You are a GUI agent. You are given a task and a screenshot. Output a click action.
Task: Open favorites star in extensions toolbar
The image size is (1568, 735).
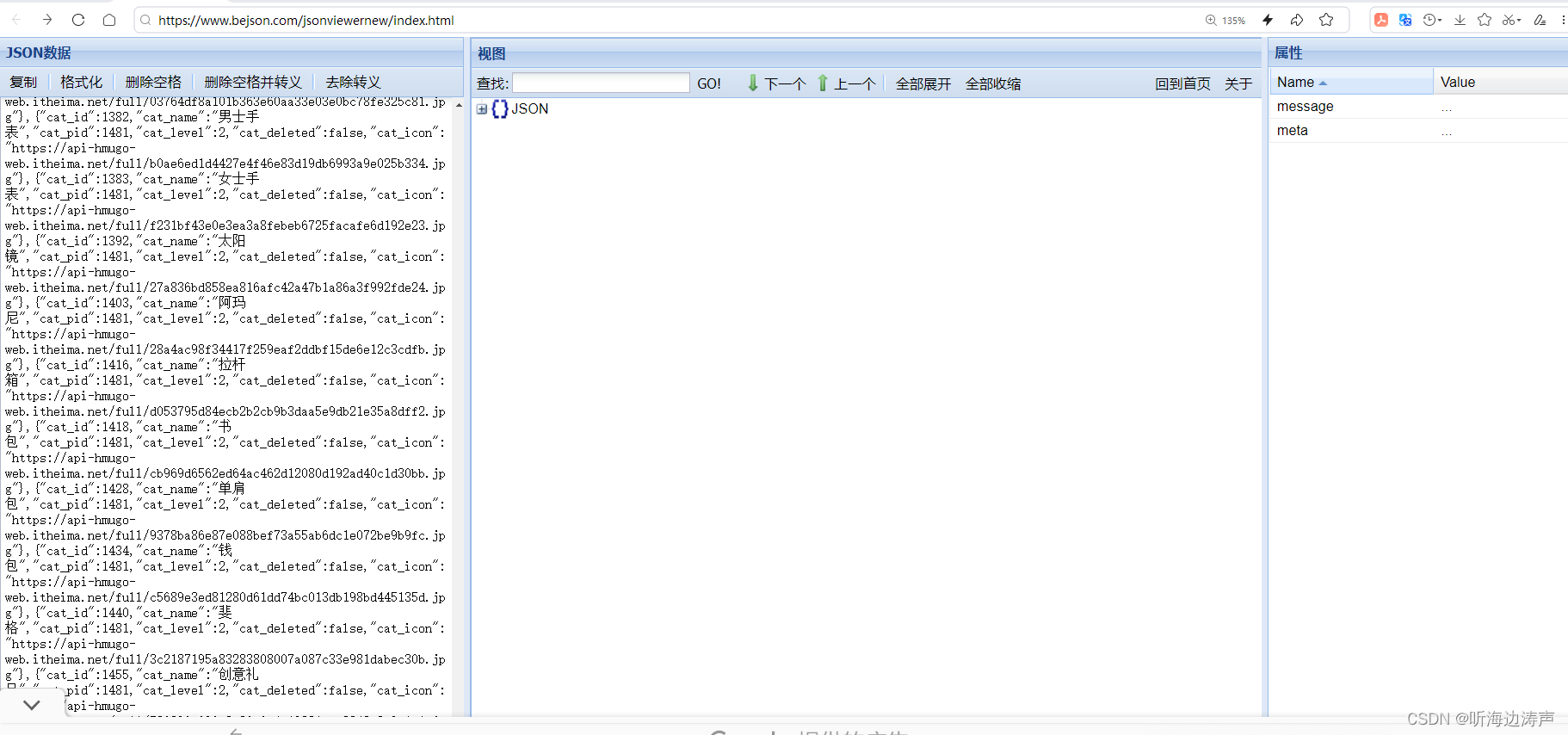1485,20
